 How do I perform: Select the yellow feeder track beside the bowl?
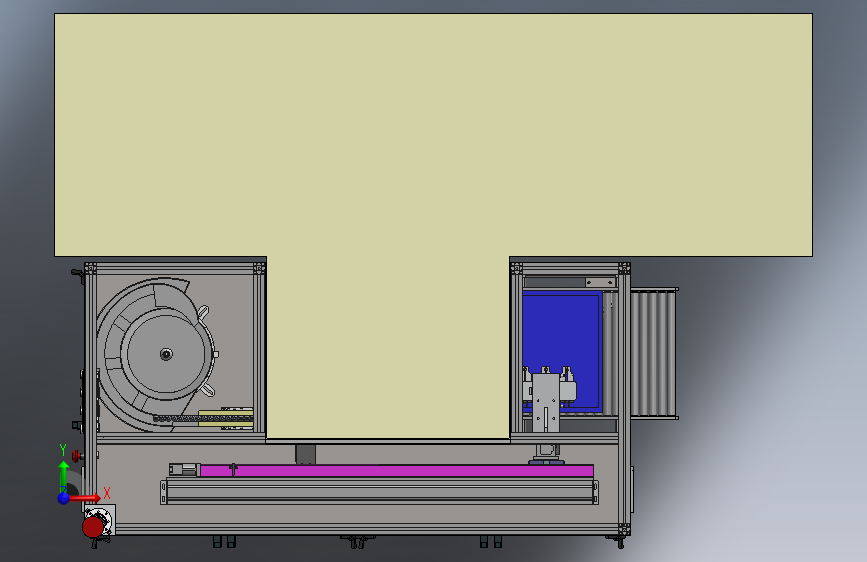pos(226,418)
